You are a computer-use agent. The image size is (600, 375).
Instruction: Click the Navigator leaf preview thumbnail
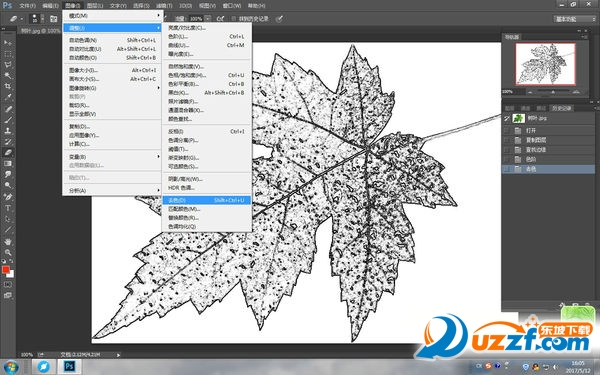[x=545, y=64]
